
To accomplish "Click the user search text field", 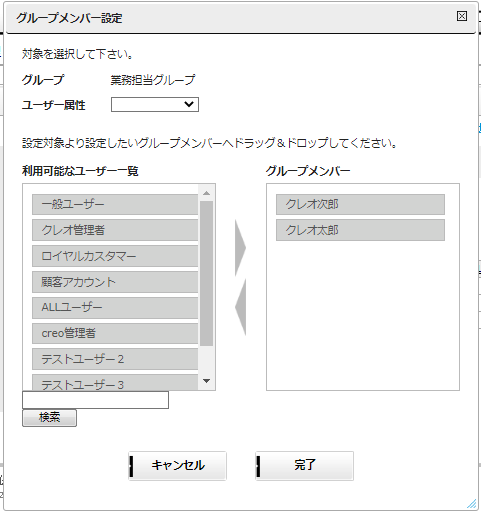I will (x=95, y=400).
